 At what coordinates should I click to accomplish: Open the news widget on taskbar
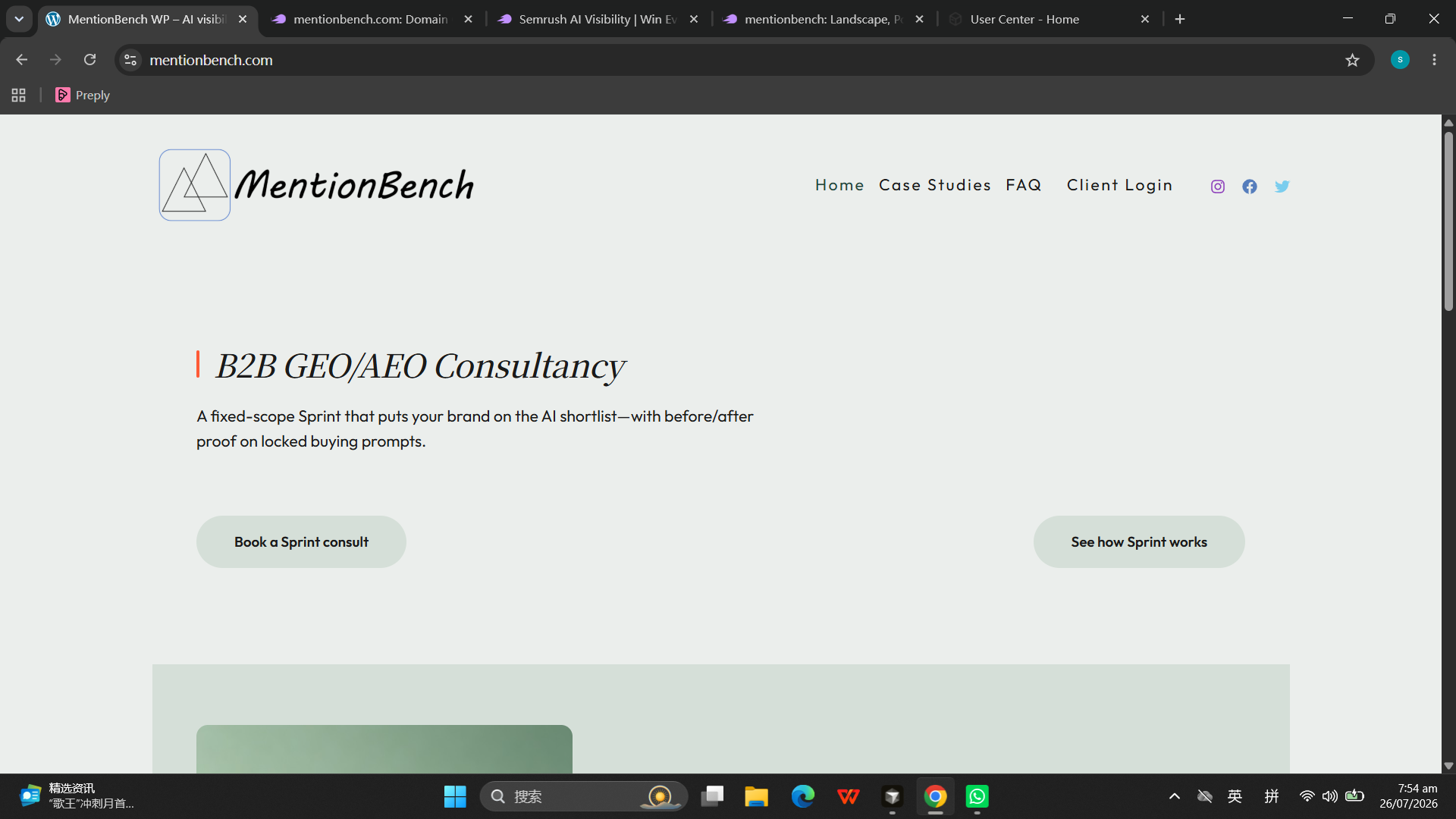pos(77,796)
